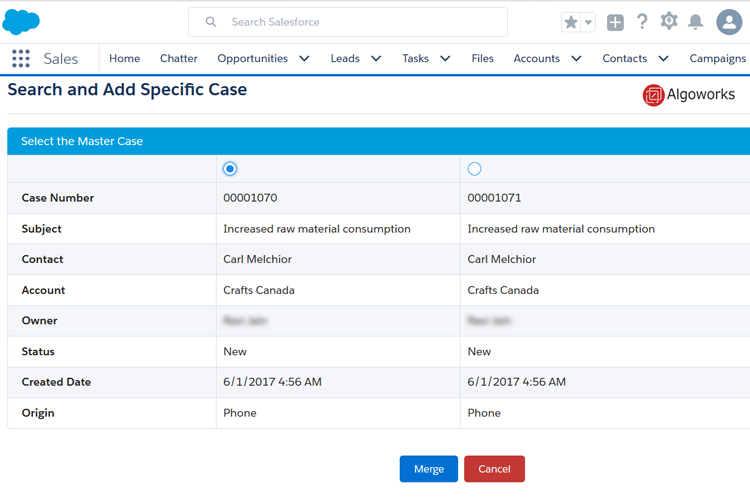Image resolution: width=750 pixels, height=500 pixels.
Task: Expand the Tasks tab dropdown
Action: (x=445, y=58)
